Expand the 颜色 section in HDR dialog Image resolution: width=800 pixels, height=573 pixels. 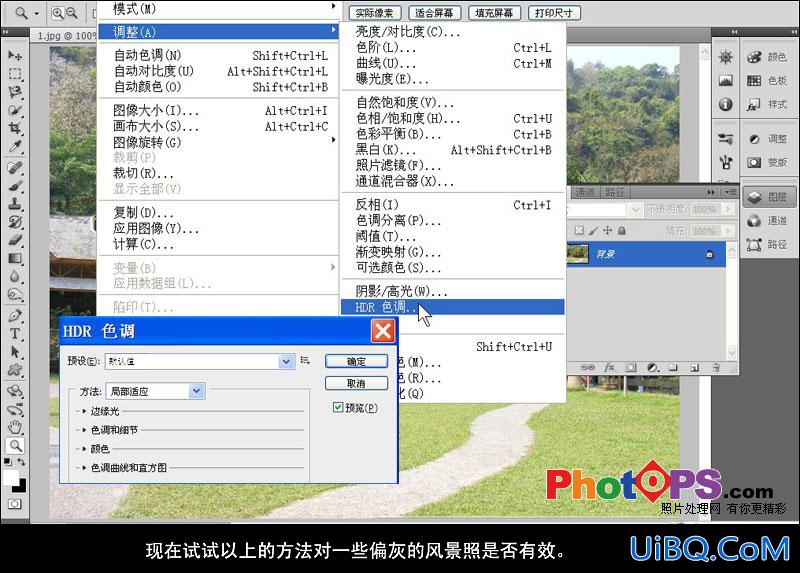[x=85, y=449]
